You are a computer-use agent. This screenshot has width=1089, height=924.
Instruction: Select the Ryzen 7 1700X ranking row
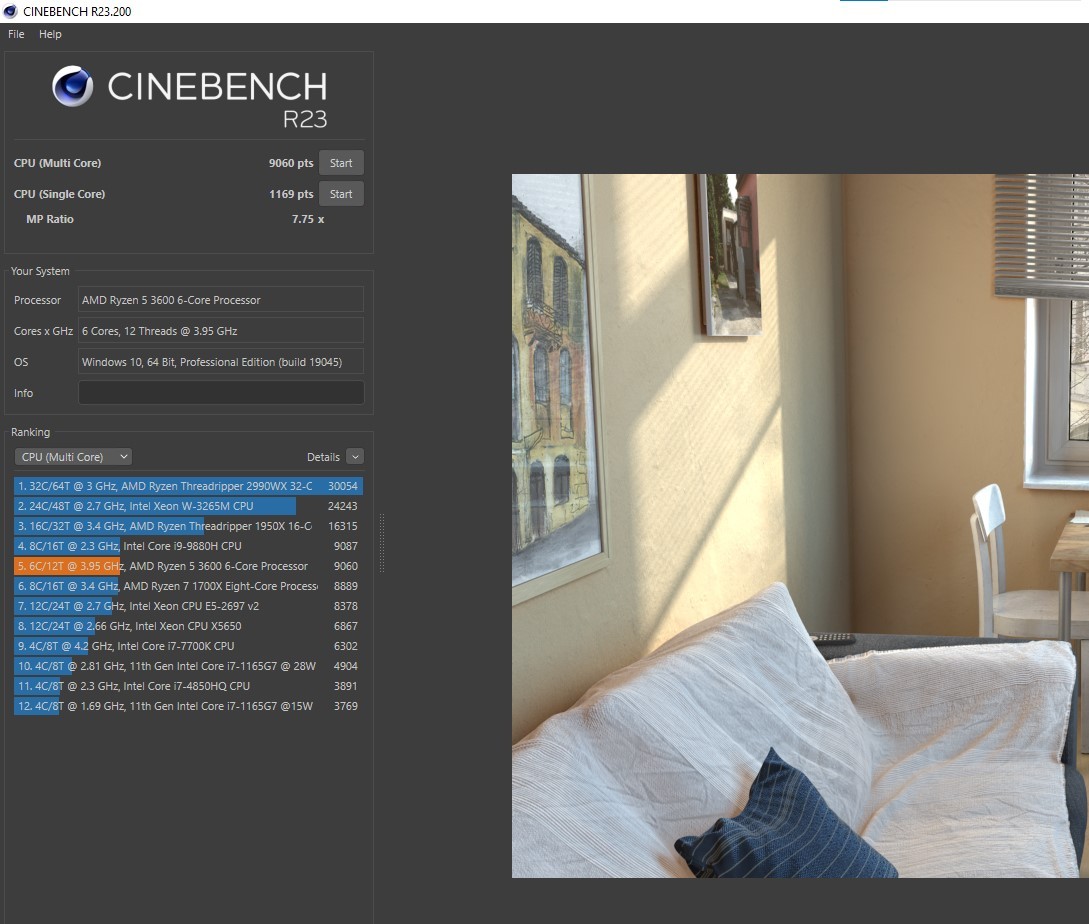tap(188, 586)
